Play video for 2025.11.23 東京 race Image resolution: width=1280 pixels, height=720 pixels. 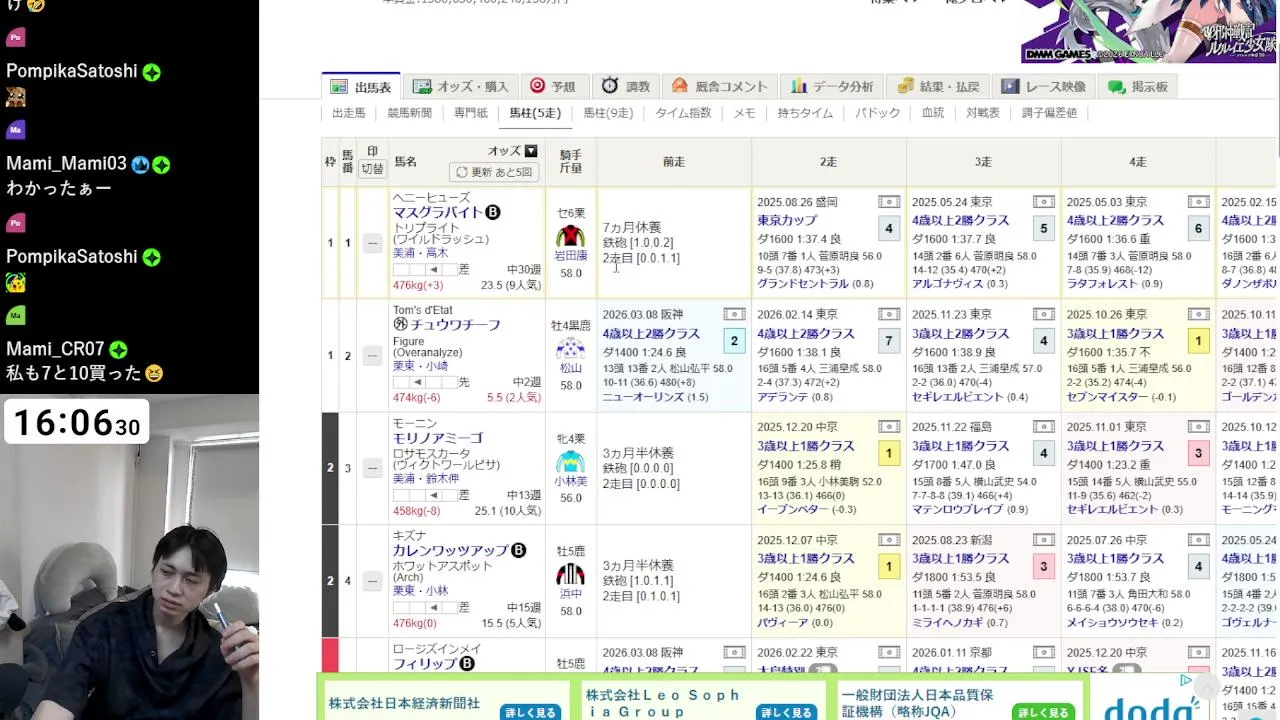(x=1044, y=314)
